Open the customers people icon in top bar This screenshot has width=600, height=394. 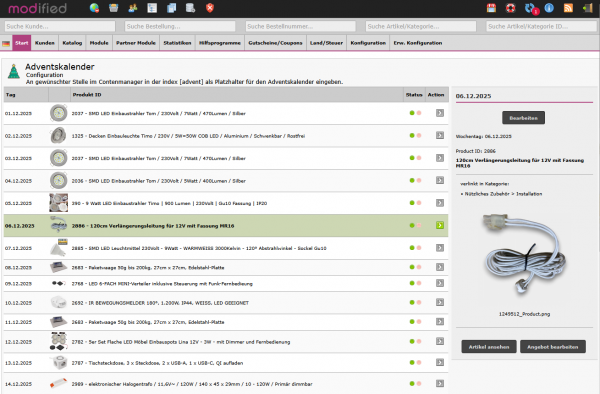(133, 8)
